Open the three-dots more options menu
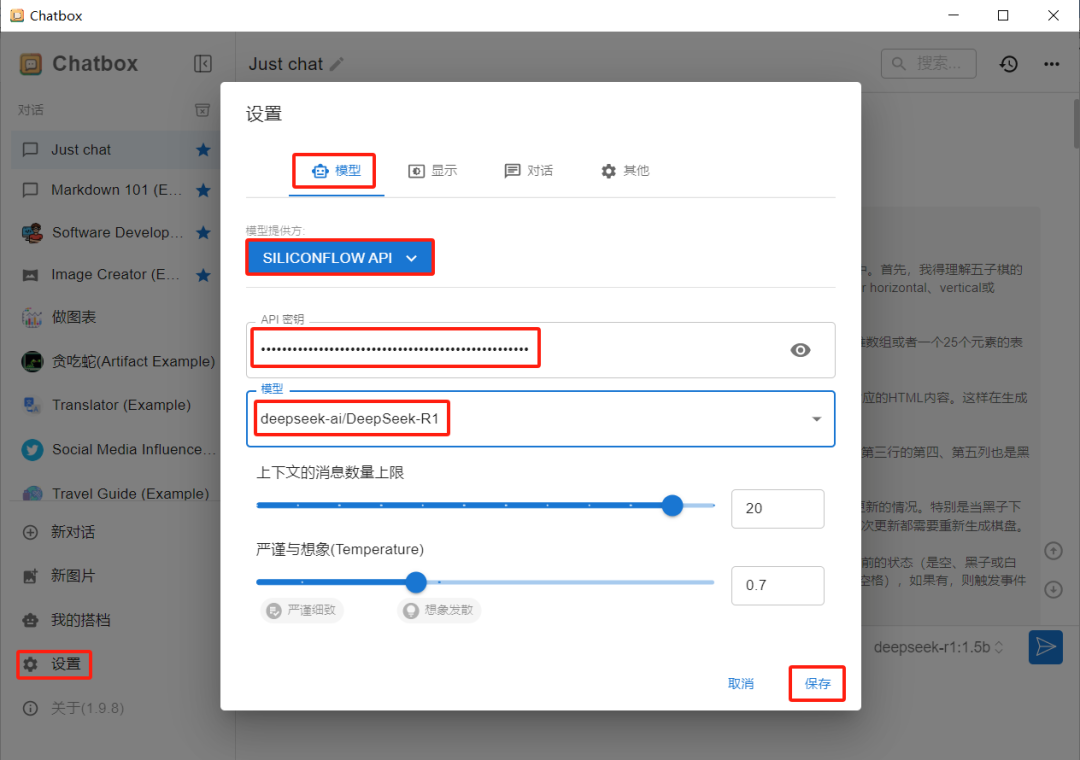Viewport: 1080px width, 760px height. pyautogui.click(x=1051, y=64)
